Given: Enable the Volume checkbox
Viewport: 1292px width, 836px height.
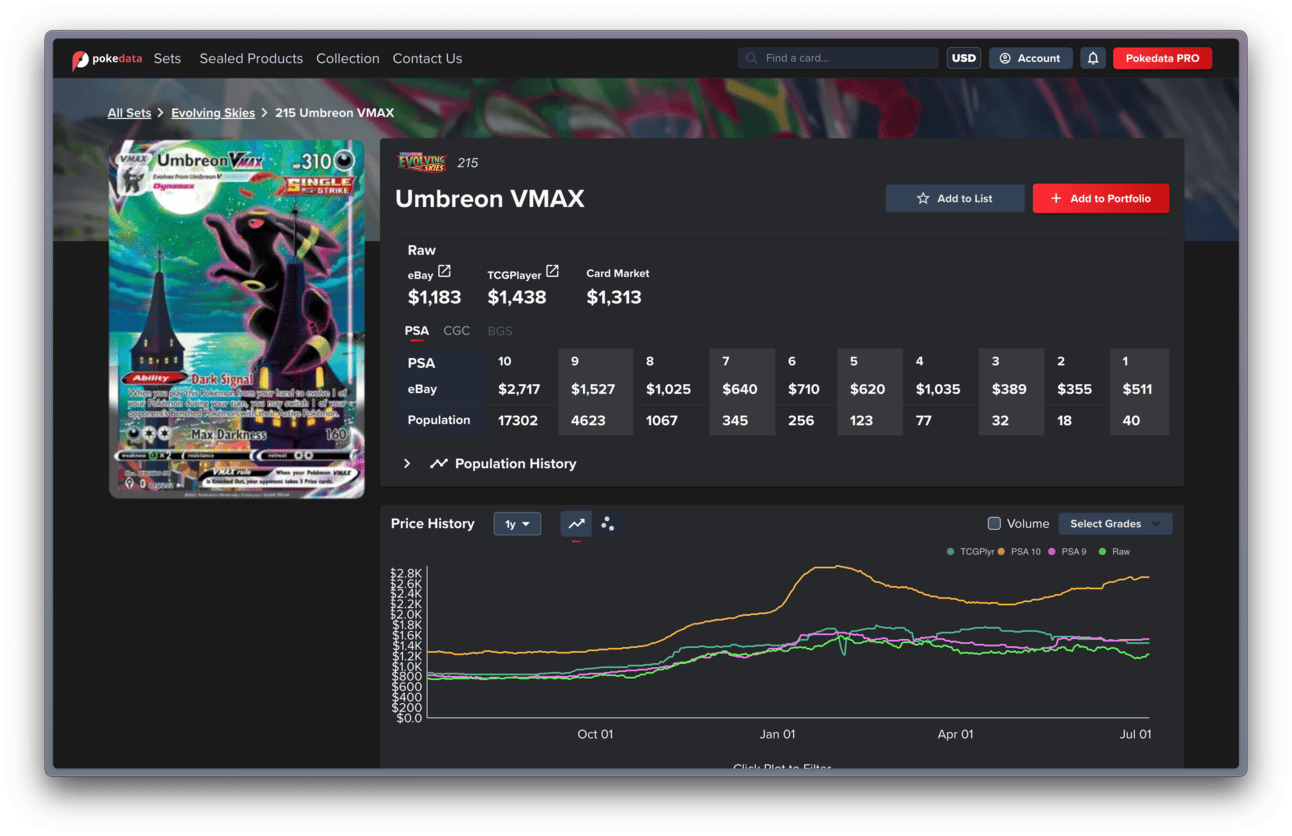Looking at the screenshot, I should (994, 523).
